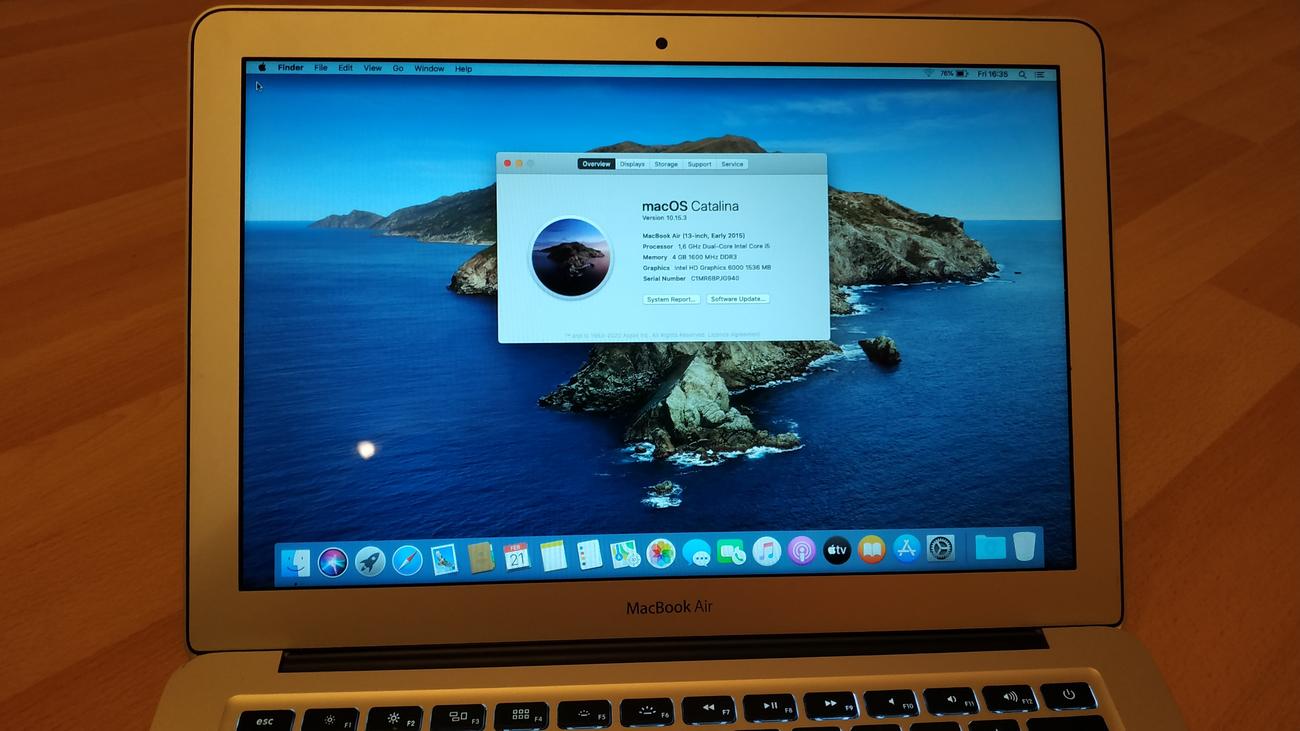
Task: Open the Go menu
Action: point(398,68)
